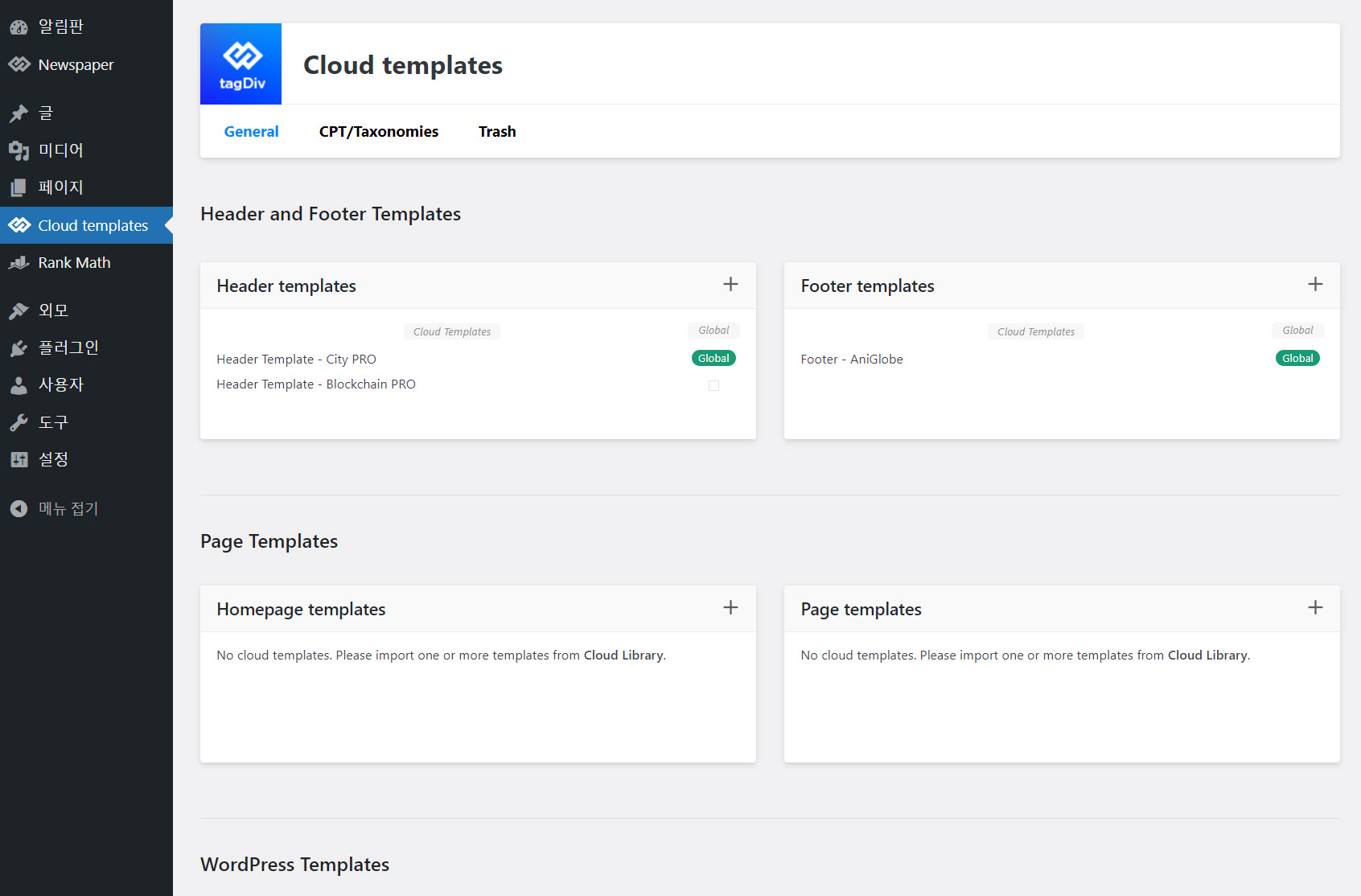The image size is (1361, 896).
Task: Click the Plugins plug icon
Action: (19, 348)
